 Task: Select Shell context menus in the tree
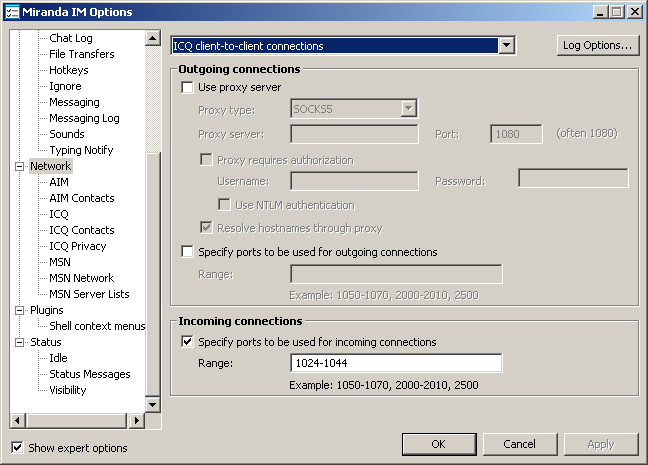97,326
